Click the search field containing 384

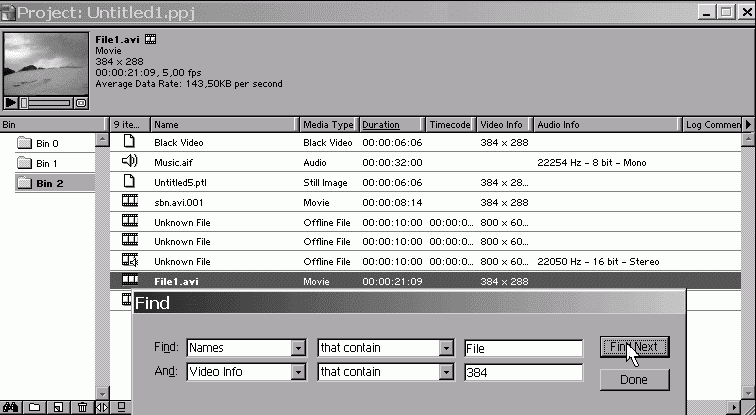point(522,372)
